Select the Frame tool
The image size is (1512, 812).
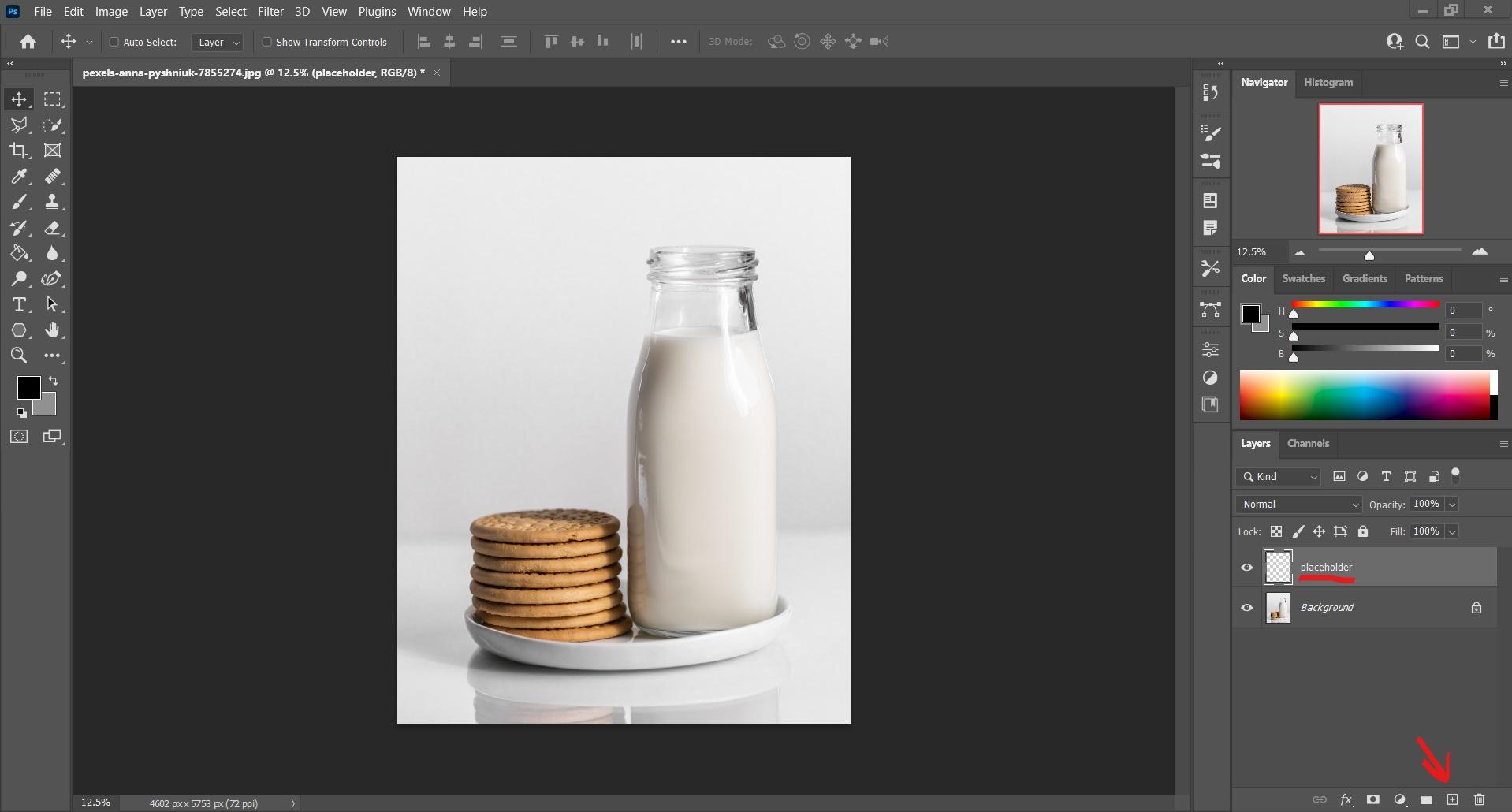point(53,151)
